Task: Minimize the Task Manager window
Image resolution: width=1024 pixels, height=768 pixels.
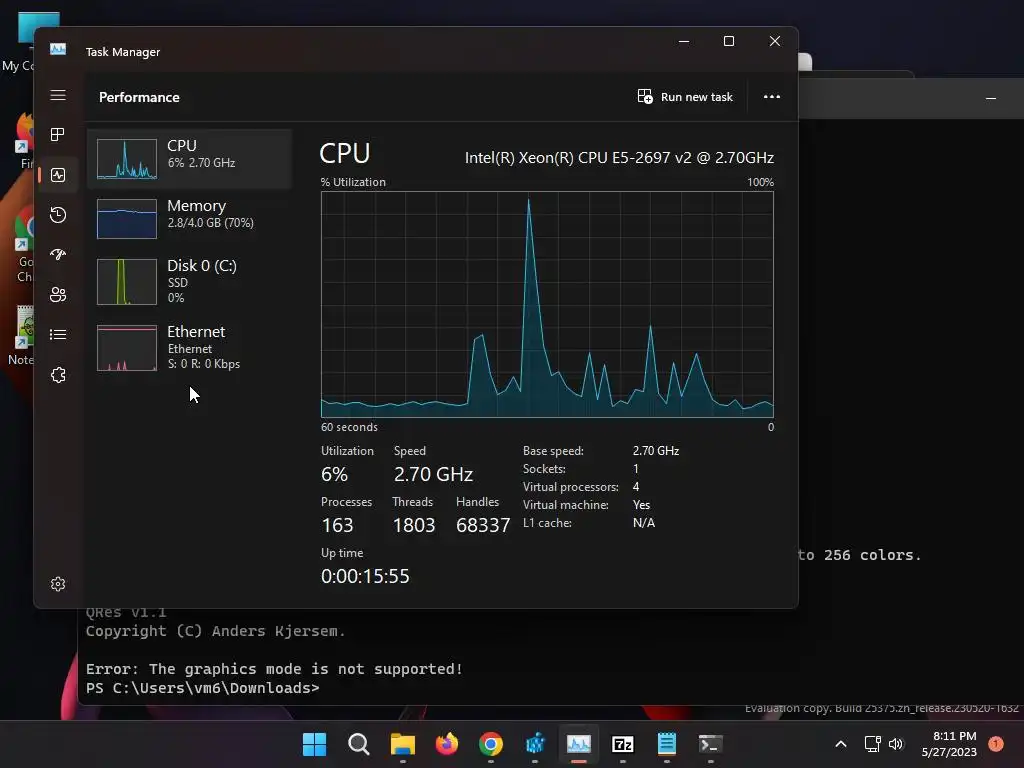Action: point(684,41)
